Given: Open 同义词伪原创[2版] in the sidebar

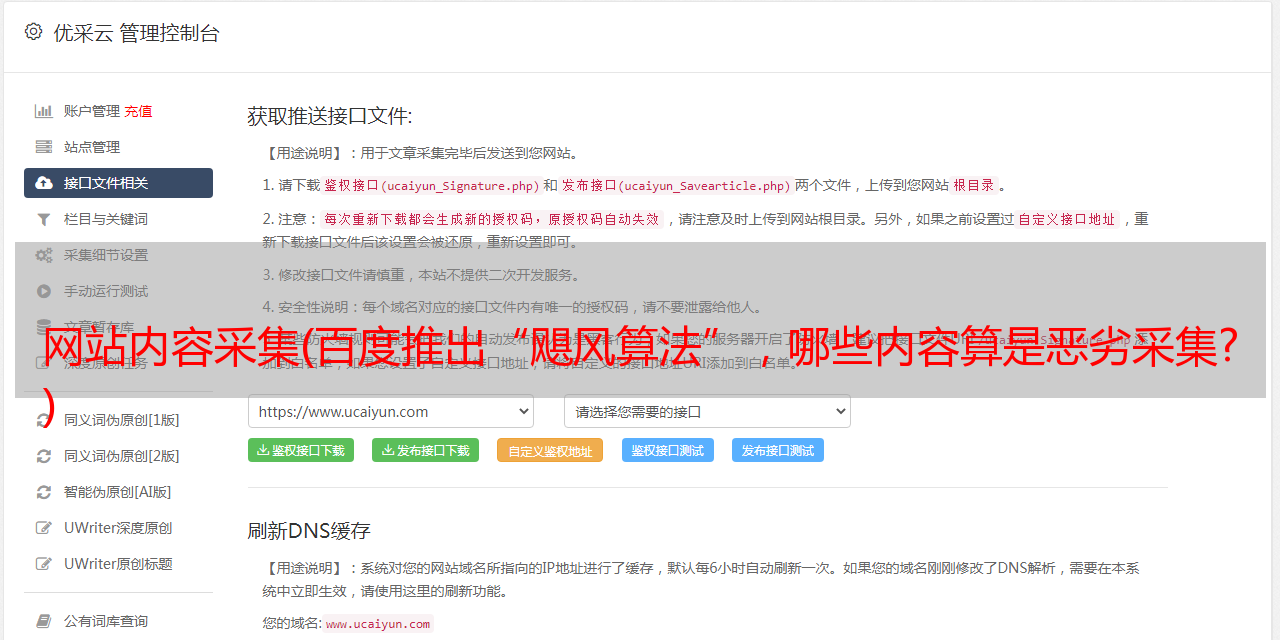Looking at the screenshot, I should point(122,456).
